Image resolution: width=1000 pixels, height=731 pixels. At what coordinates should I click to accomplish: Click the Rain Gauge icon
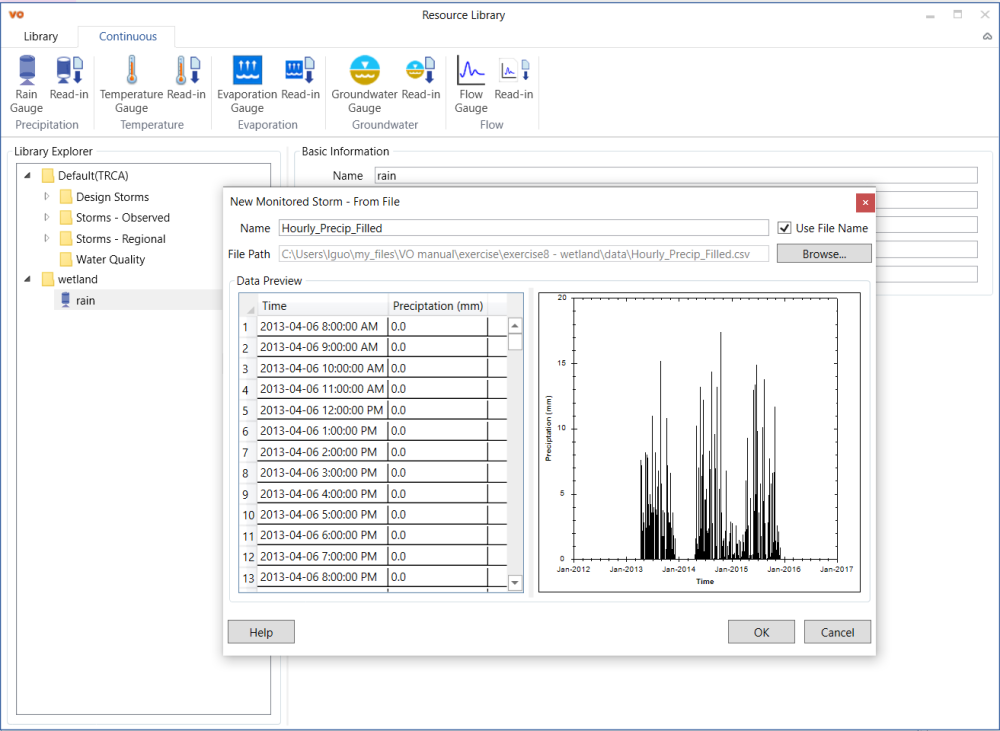(27, 72)
